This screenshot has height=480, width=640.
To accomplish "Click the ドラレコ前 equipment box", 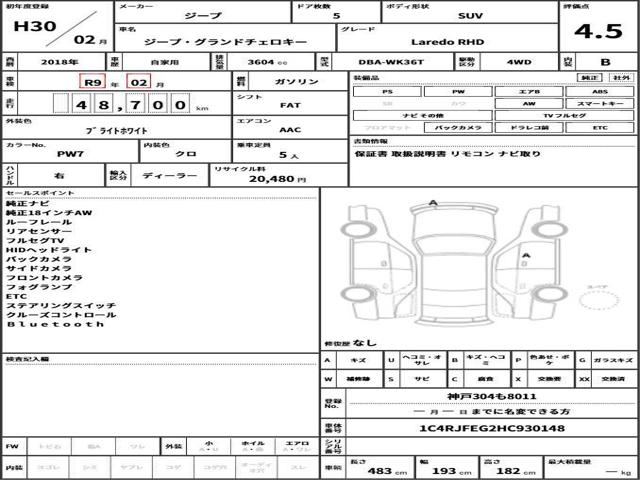I will 529,128.
